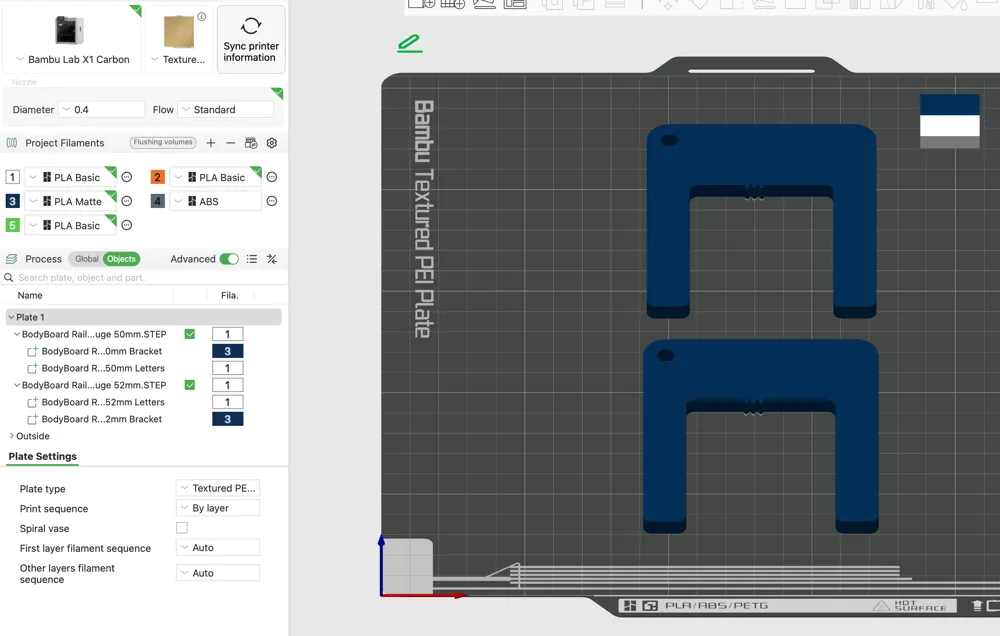Add a new project filament

click(x=210, y=143)
